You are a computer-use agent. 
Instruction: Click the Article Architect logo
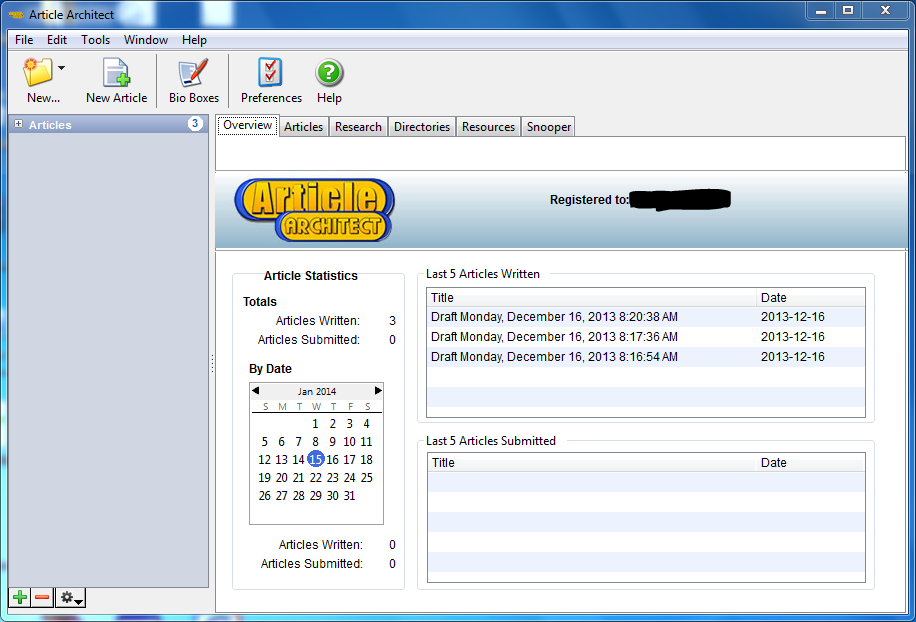(x=314, y=210)
